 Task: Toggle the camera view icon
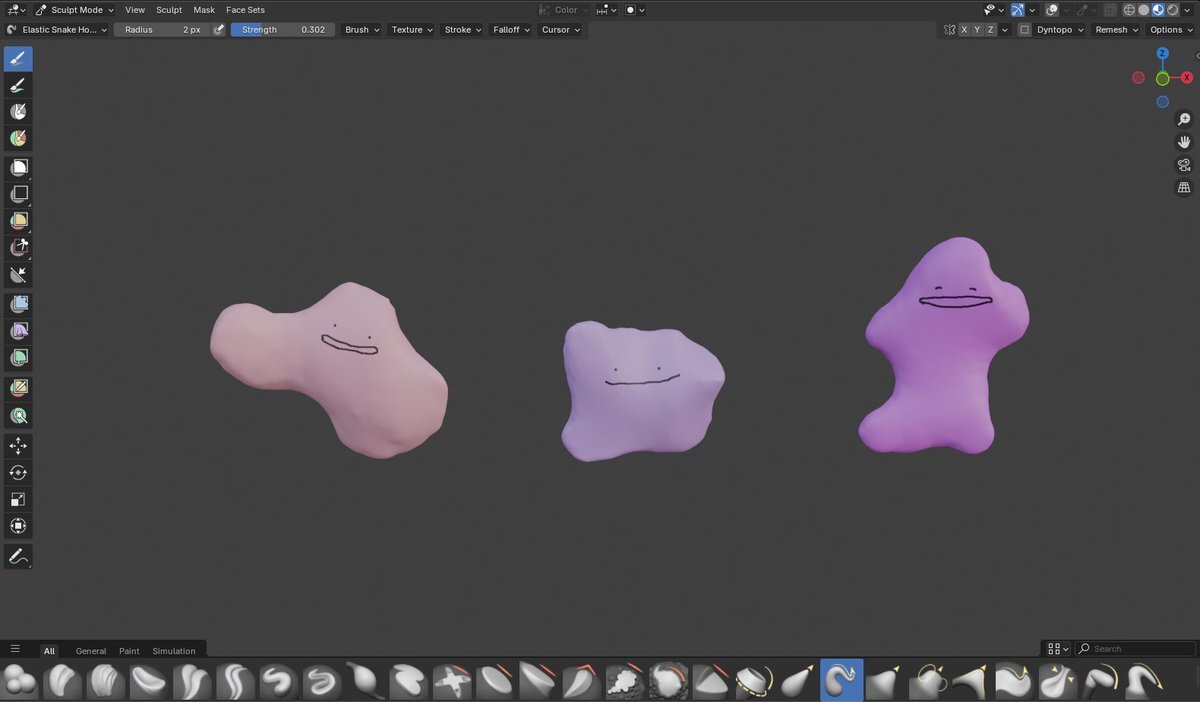tap(1184, 165)
